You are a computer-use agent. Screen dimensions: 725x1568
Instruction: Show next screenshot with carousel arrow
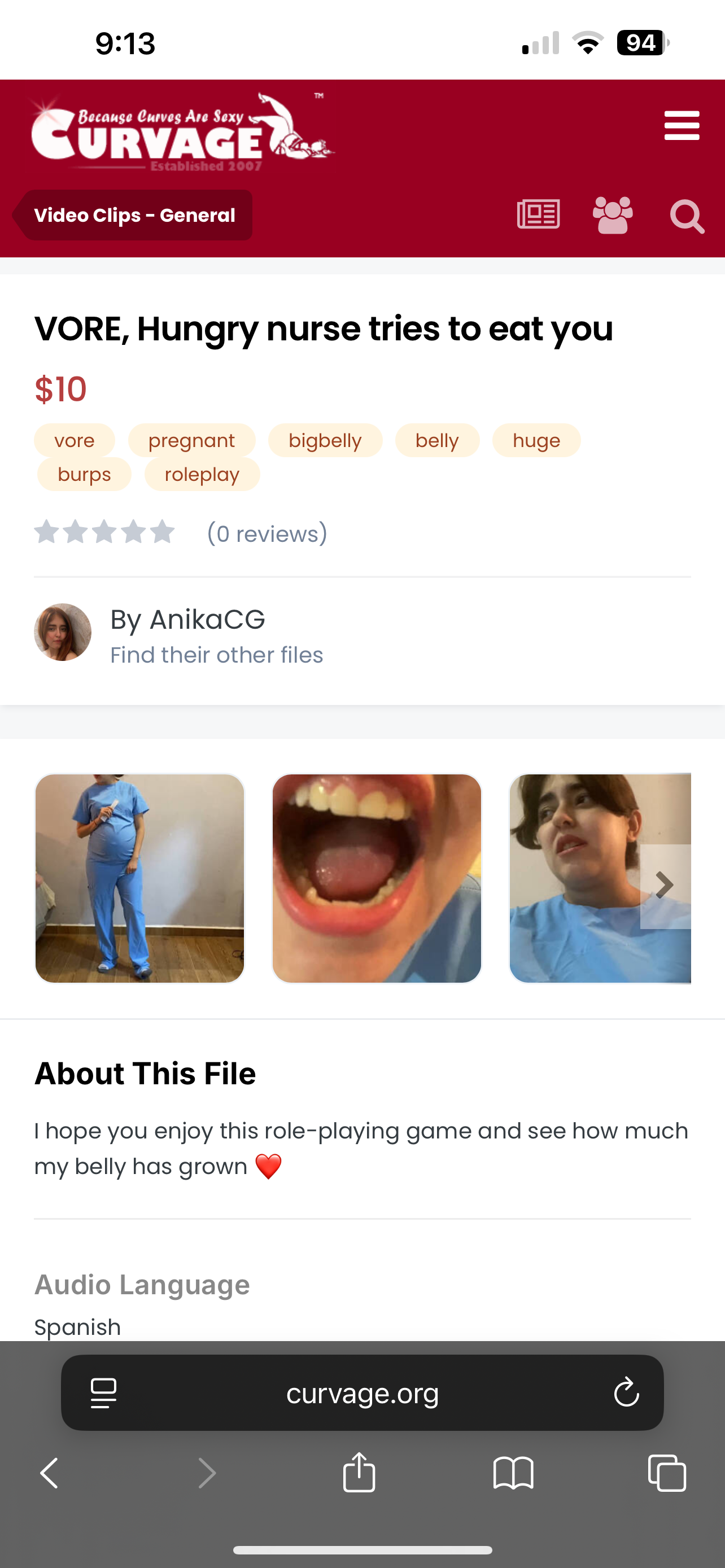tap(665, 886)
